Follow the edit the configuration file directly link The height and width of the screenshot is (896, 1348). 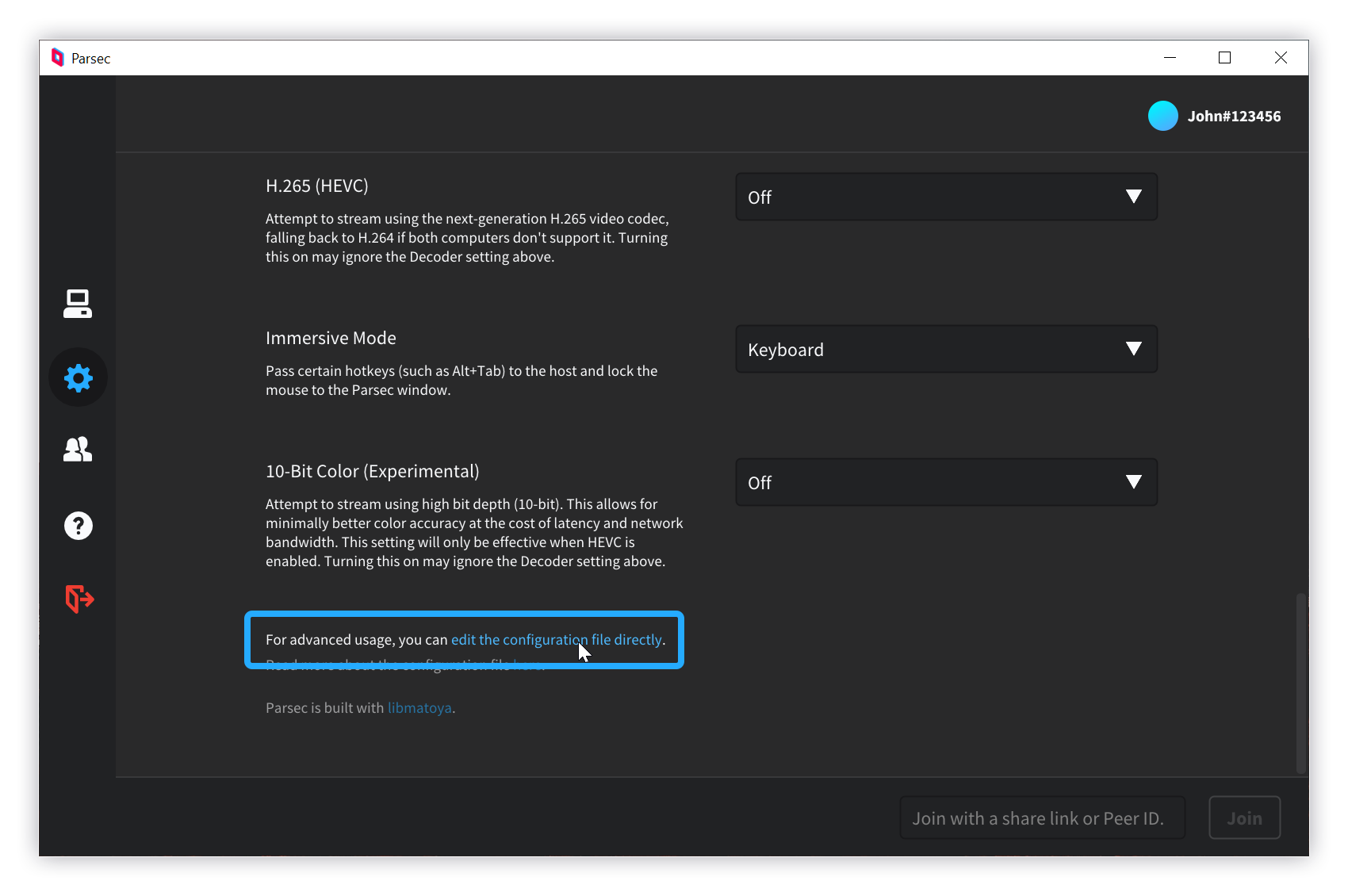(556, 640)
